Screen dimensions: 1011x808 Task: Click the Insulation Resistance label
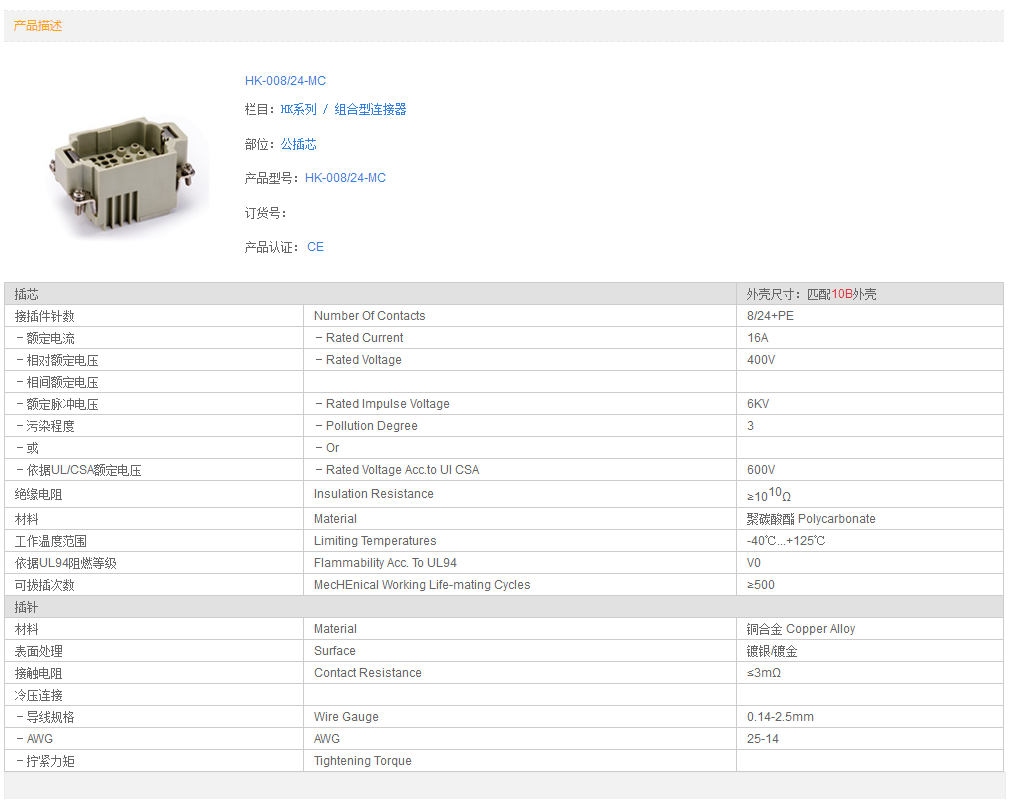pos(373,494)
